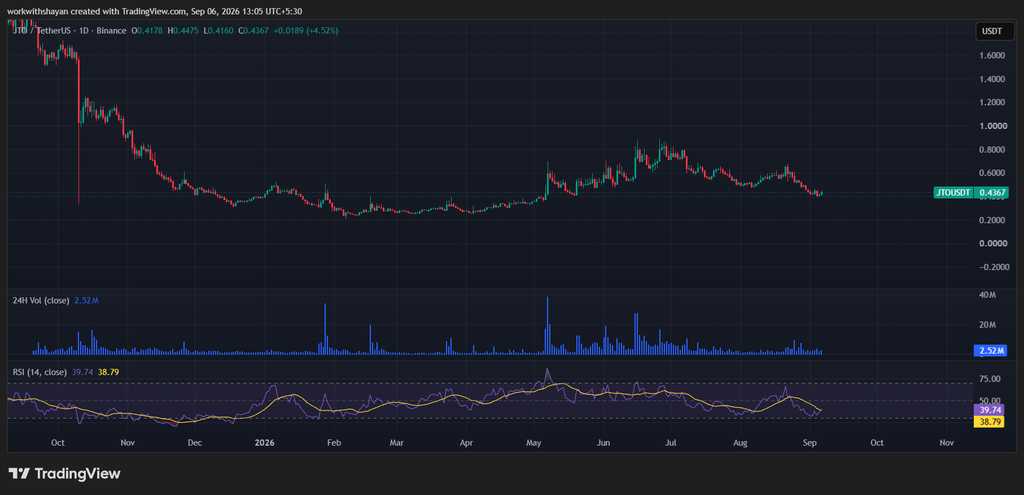The height and width of the screenshot is (495, 1024).
Task: Click the purple 39.74 RSI axis tag
Action: 991,410
